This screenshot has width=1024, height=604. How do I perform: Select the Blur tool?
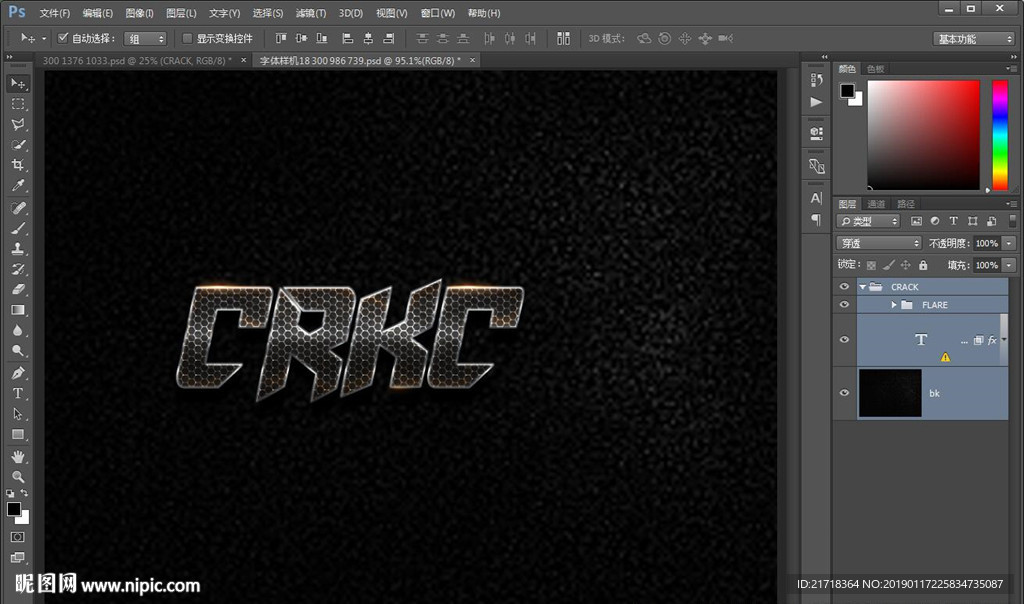coord(18,330)
